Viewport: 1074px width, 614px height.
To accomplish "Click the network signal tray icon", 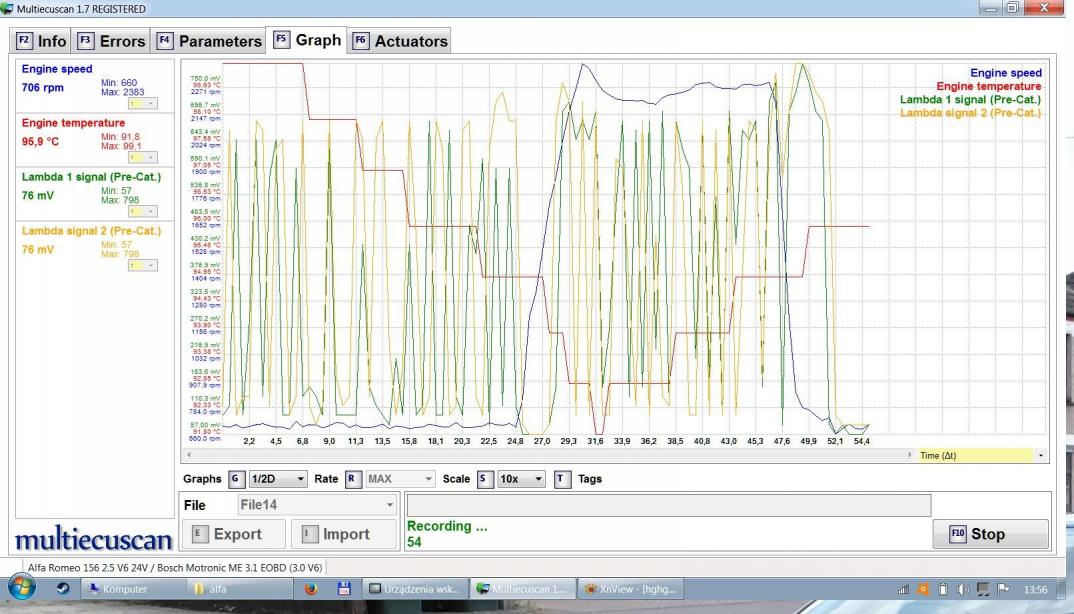I will coord(905,589).
